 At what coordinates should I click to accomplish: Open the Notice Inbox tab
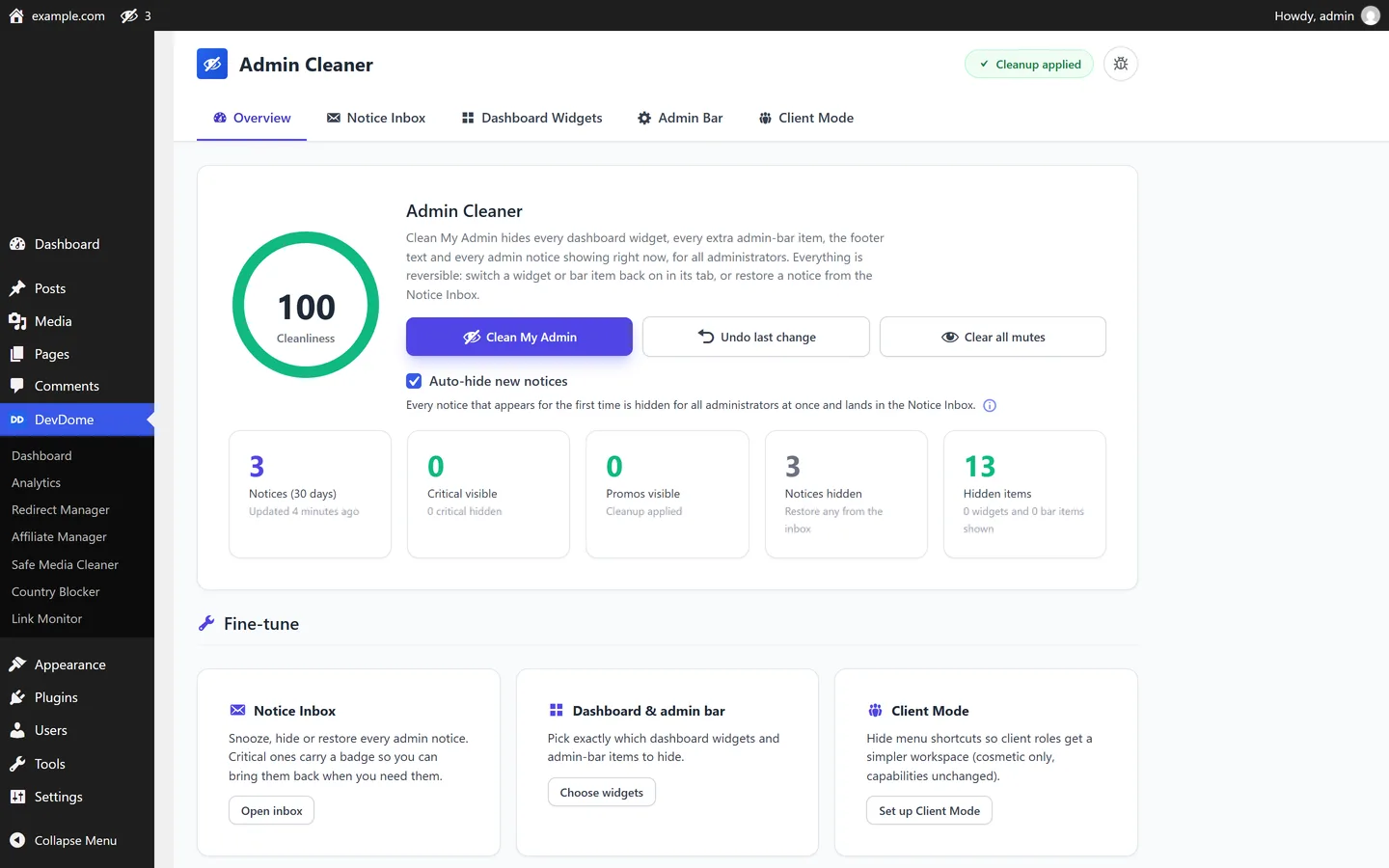tap(376, 118)
